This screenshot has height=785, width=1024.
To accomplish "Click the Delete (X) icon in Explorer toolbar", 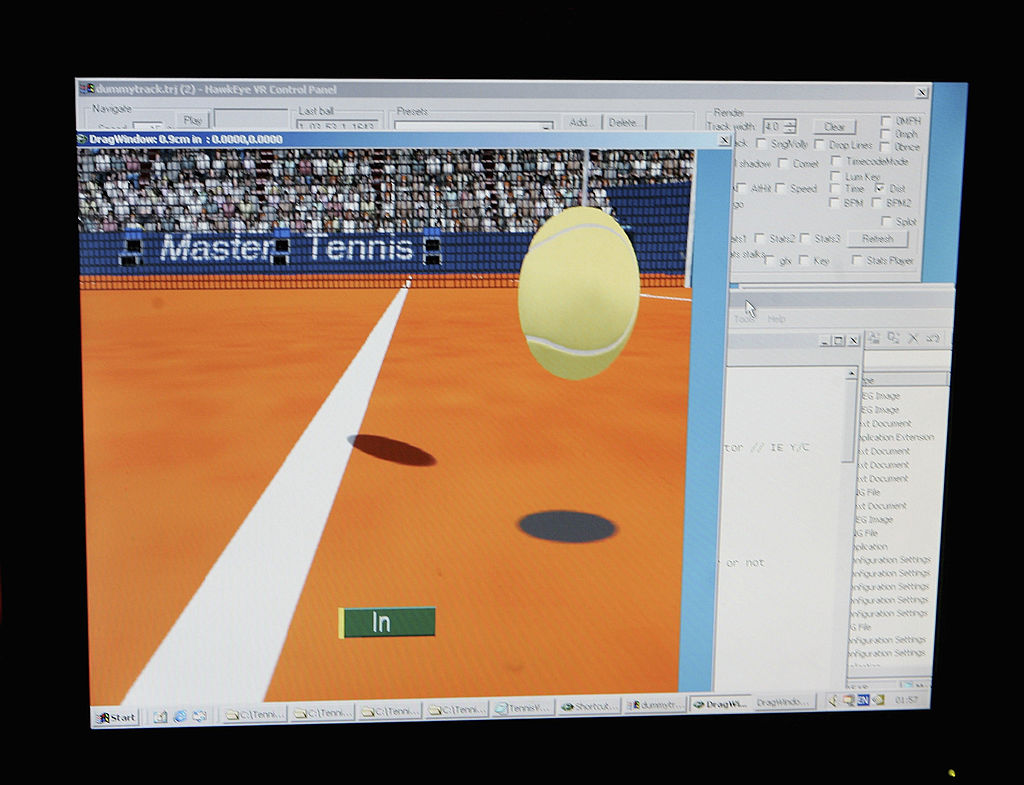I will tap(913, 339).
